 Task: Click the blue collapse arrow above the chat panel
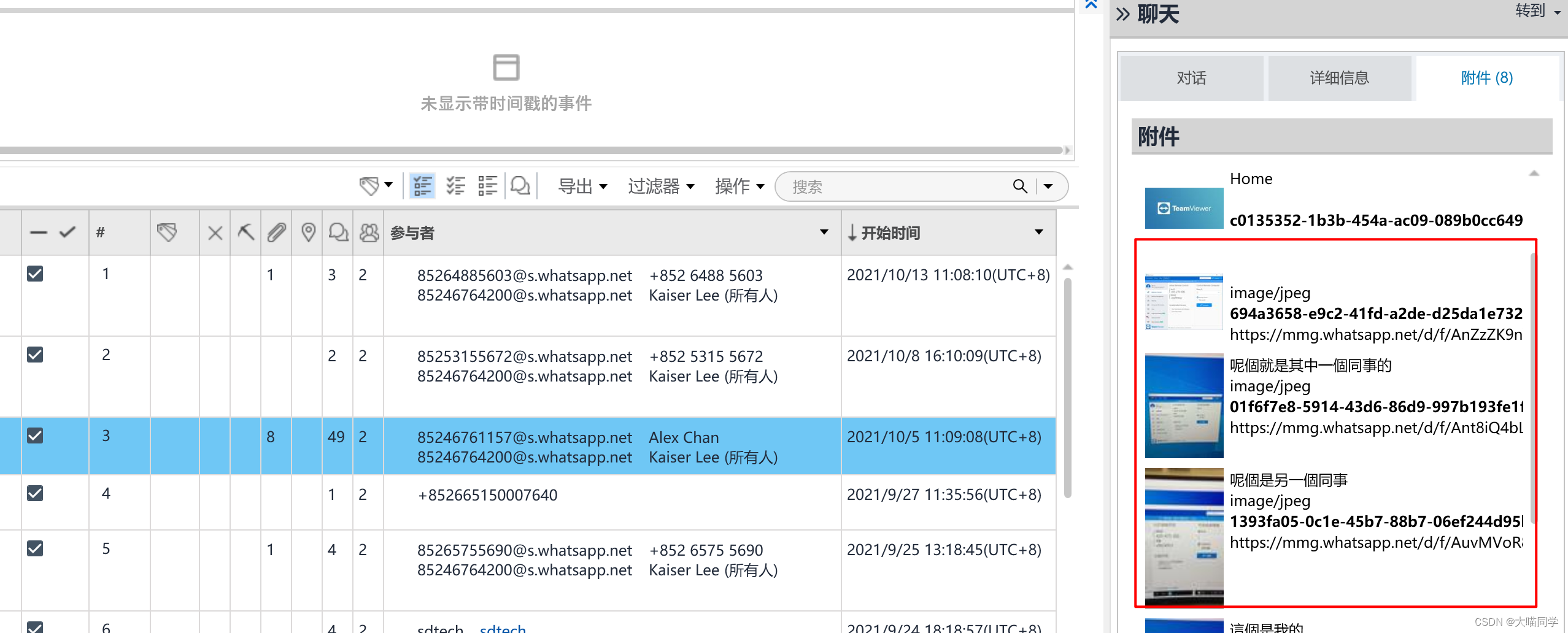pos(1091,4)
